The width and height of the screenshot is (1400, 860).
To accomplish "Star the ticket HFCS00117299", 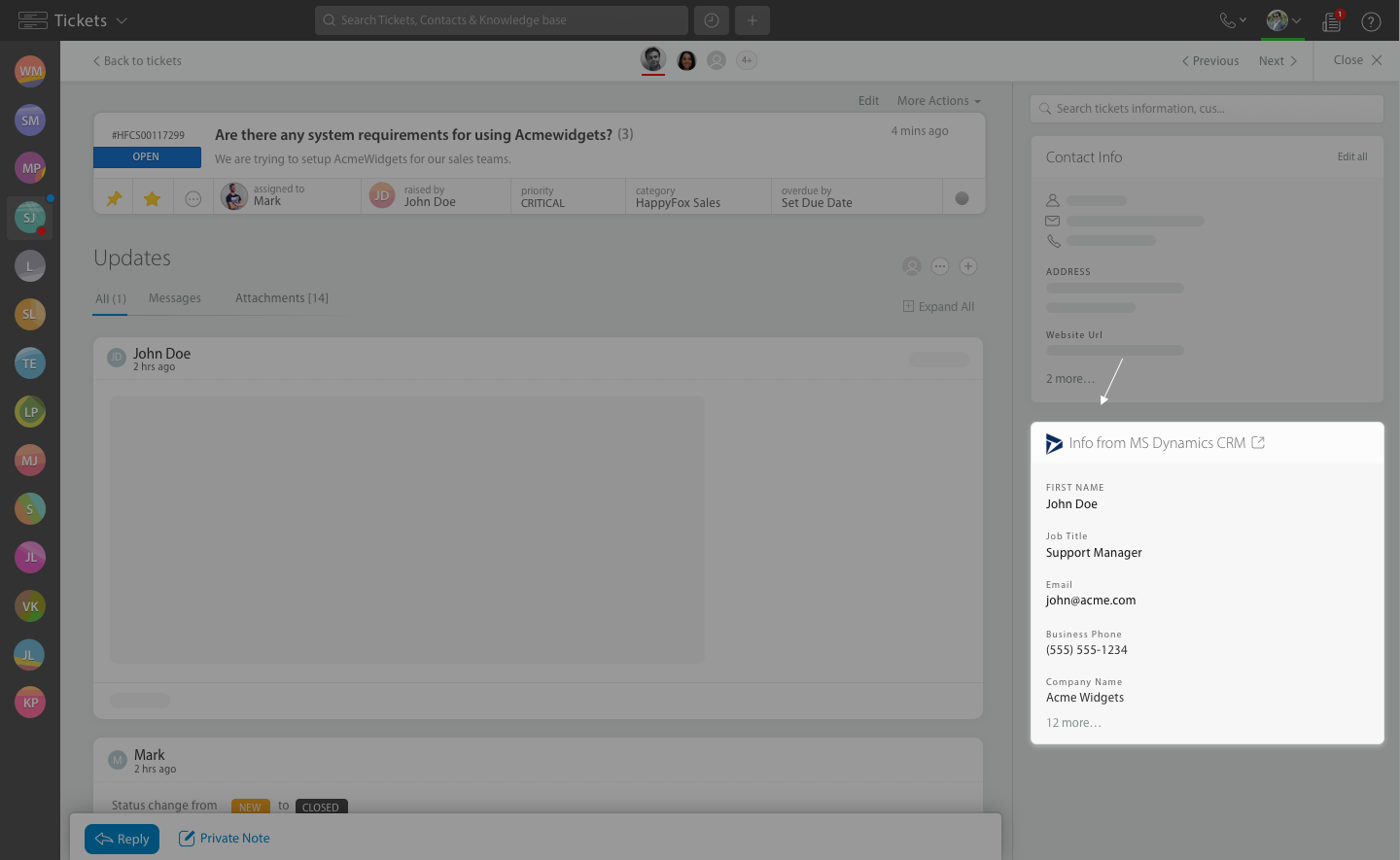I will [x=152, y=196].
